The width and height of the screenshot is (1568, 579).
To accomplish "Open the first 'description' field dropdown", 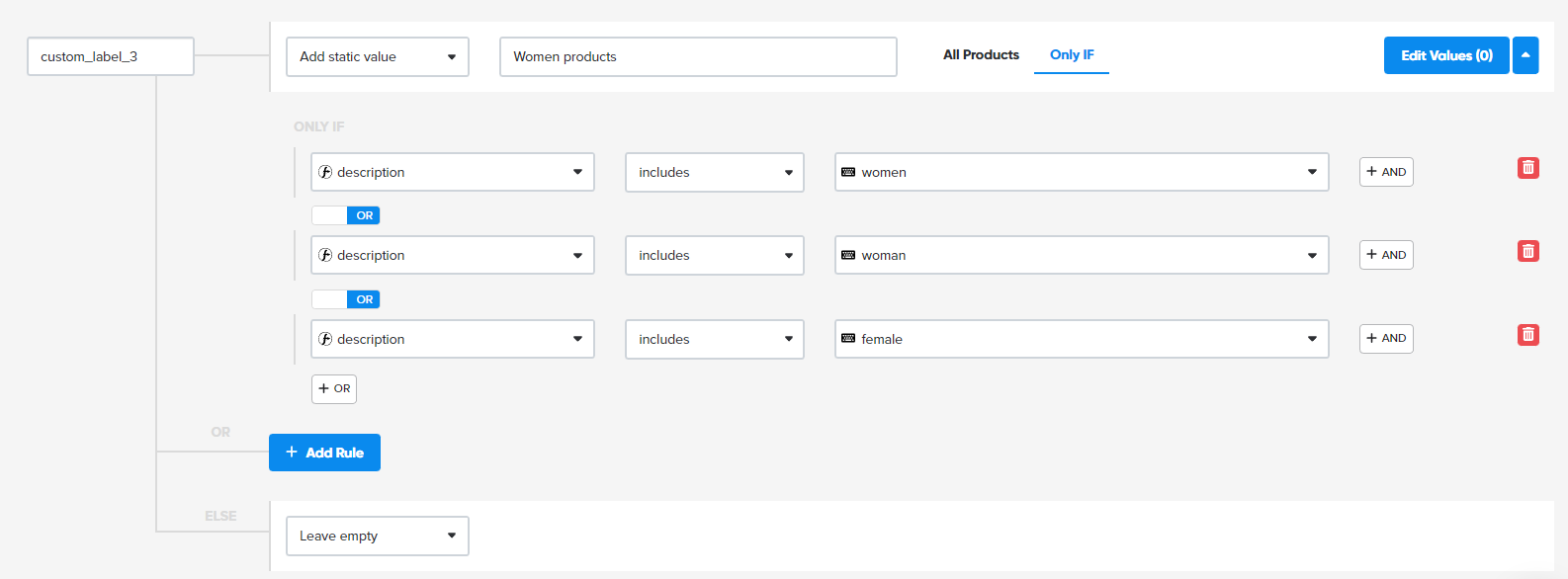I will (x=452, y=172).
